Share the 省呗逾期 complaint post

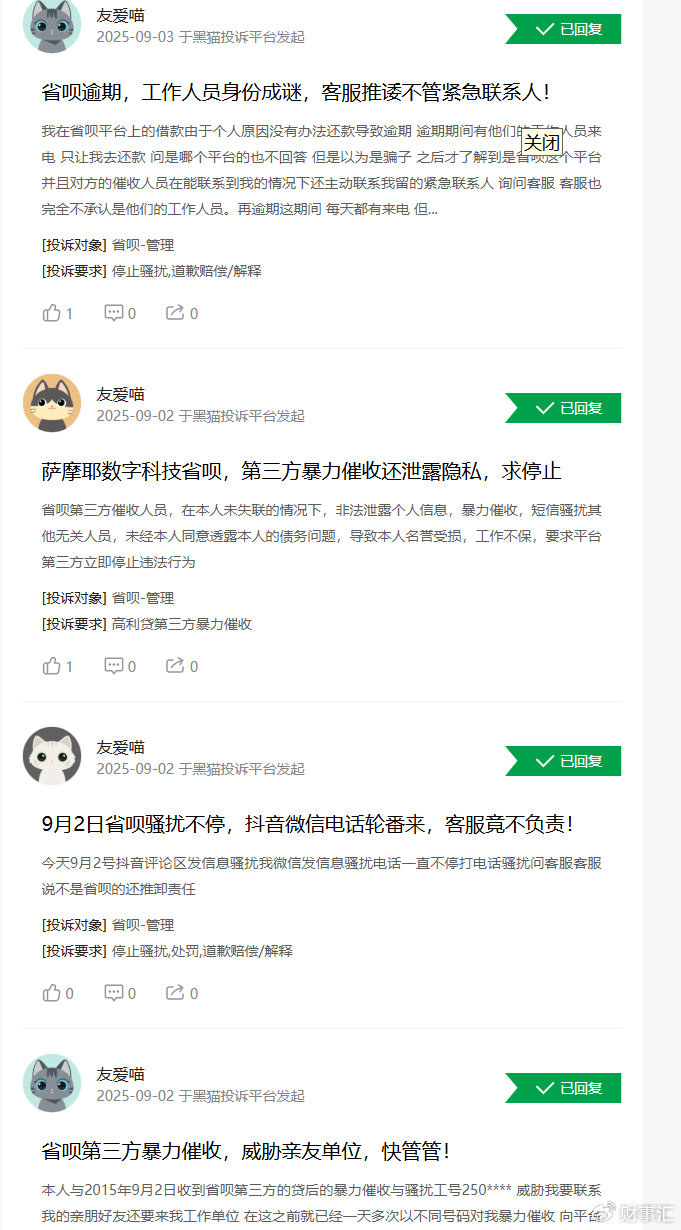[x=182, y=313]
